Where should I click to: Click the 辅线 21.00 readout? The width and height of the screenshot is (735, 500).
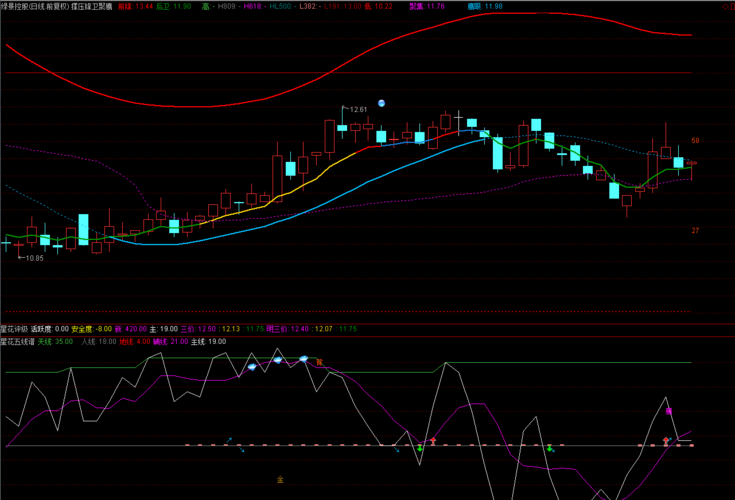171,342
